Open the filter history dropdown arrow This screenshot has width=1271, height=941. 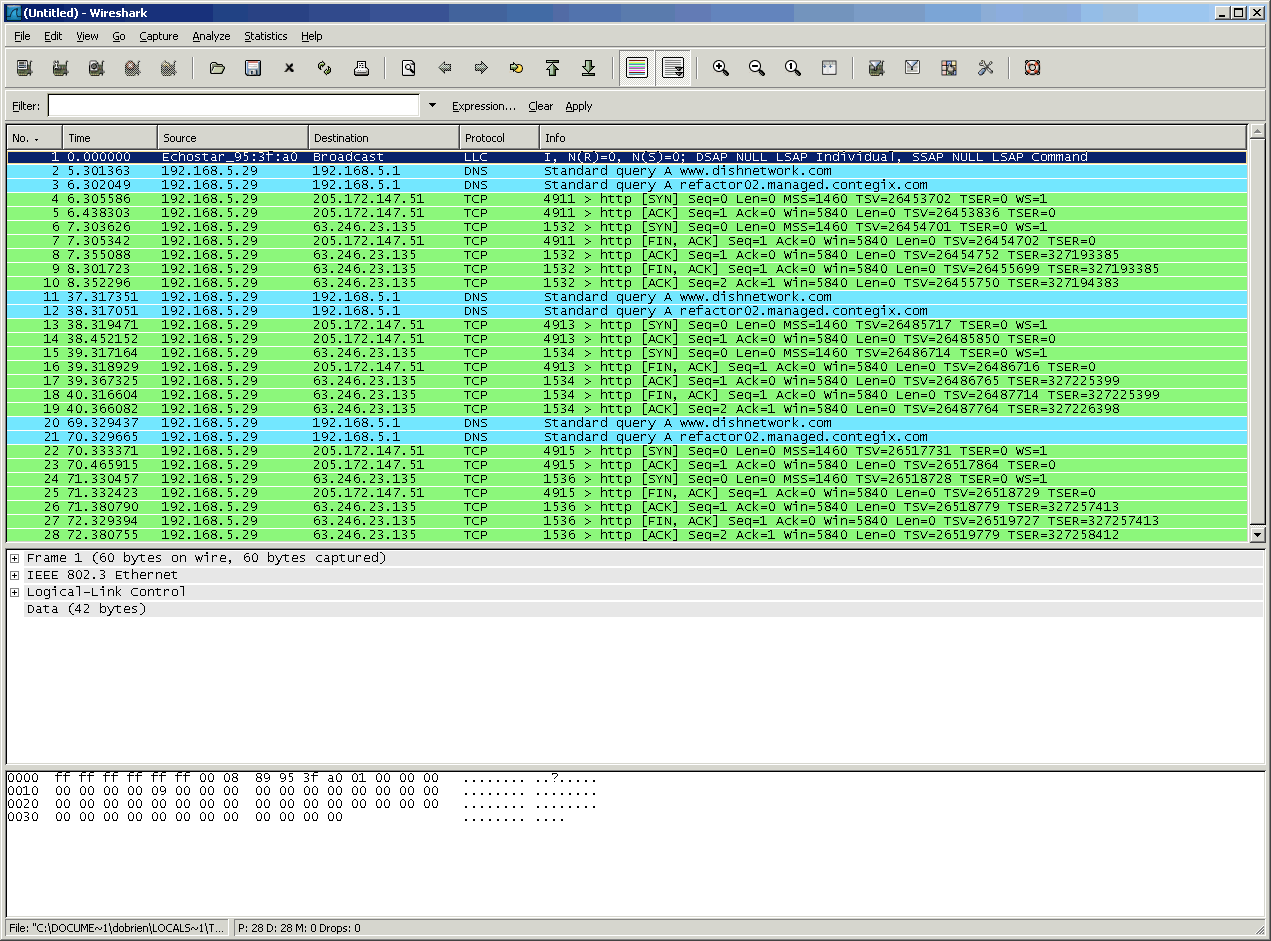click(x=432, y=105)
